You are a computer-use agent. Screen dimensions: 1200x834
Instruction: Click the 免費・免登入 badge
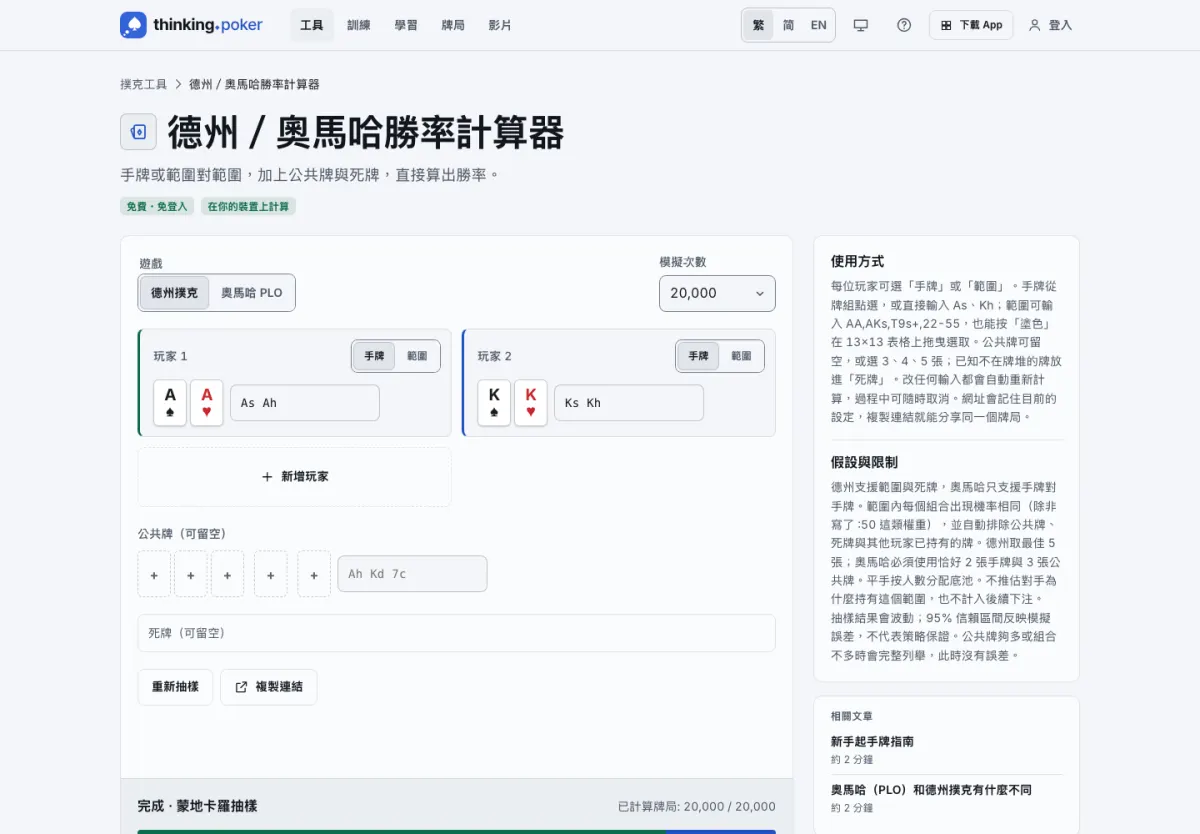click(x=157, y=207)
